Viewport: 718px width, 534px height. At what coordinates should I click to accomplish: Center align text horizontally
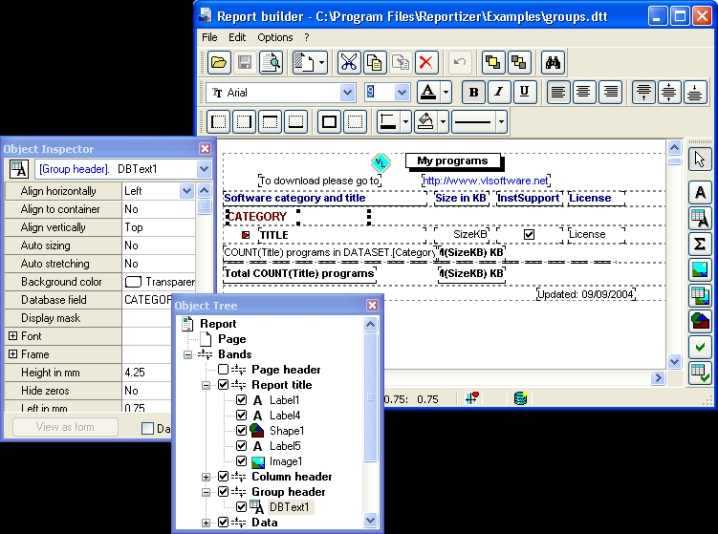(x=584, y=92)
